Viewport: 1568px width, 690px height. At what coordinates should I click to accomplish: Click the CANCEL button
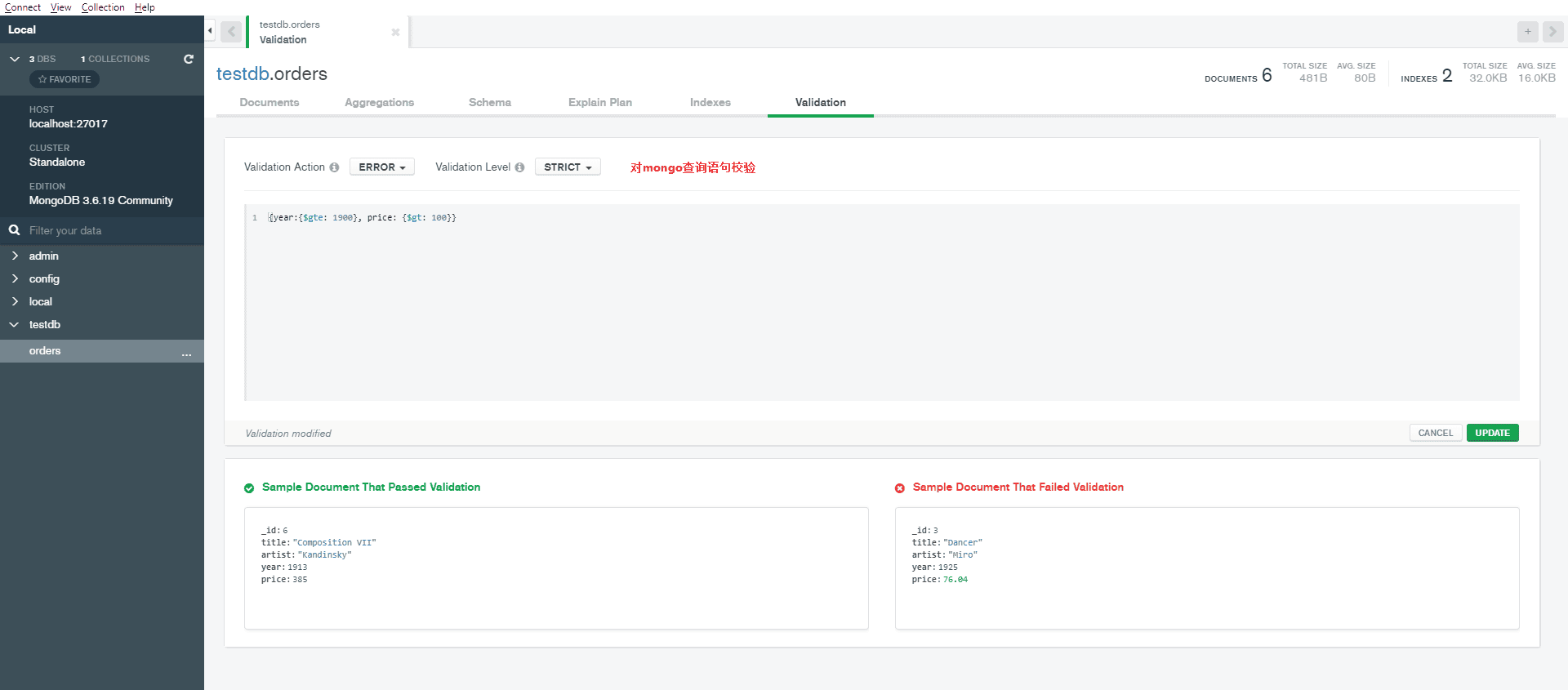coord(1435,433)
